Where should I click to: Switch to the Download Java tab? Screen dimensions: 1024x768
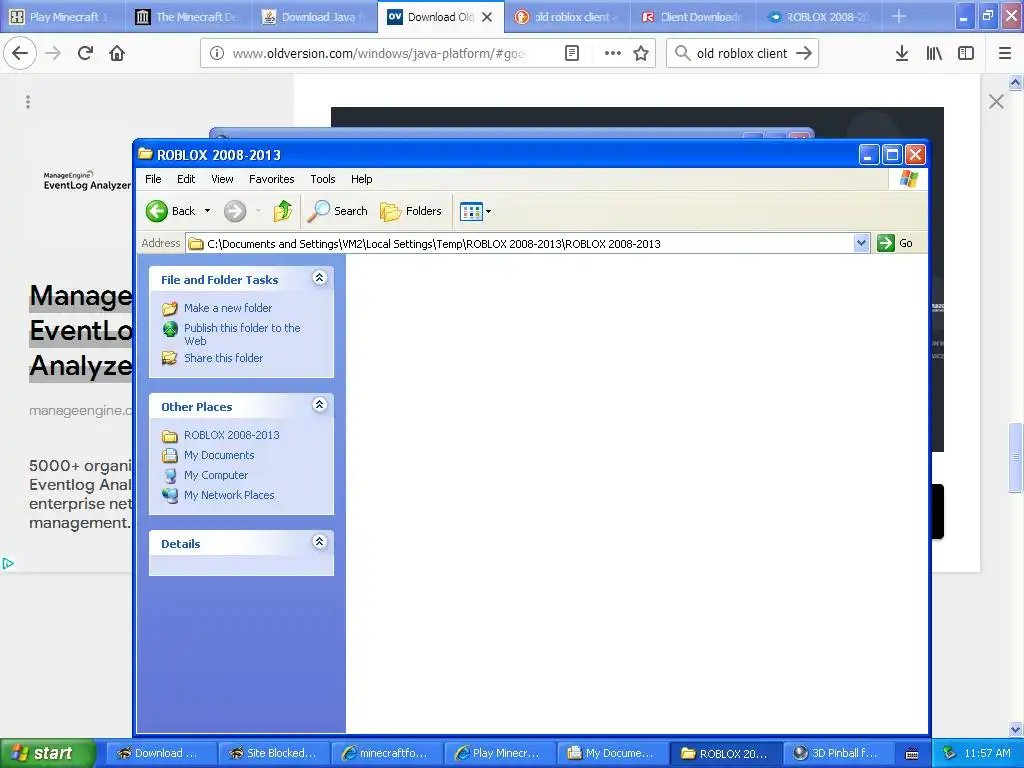pos(314,17)
